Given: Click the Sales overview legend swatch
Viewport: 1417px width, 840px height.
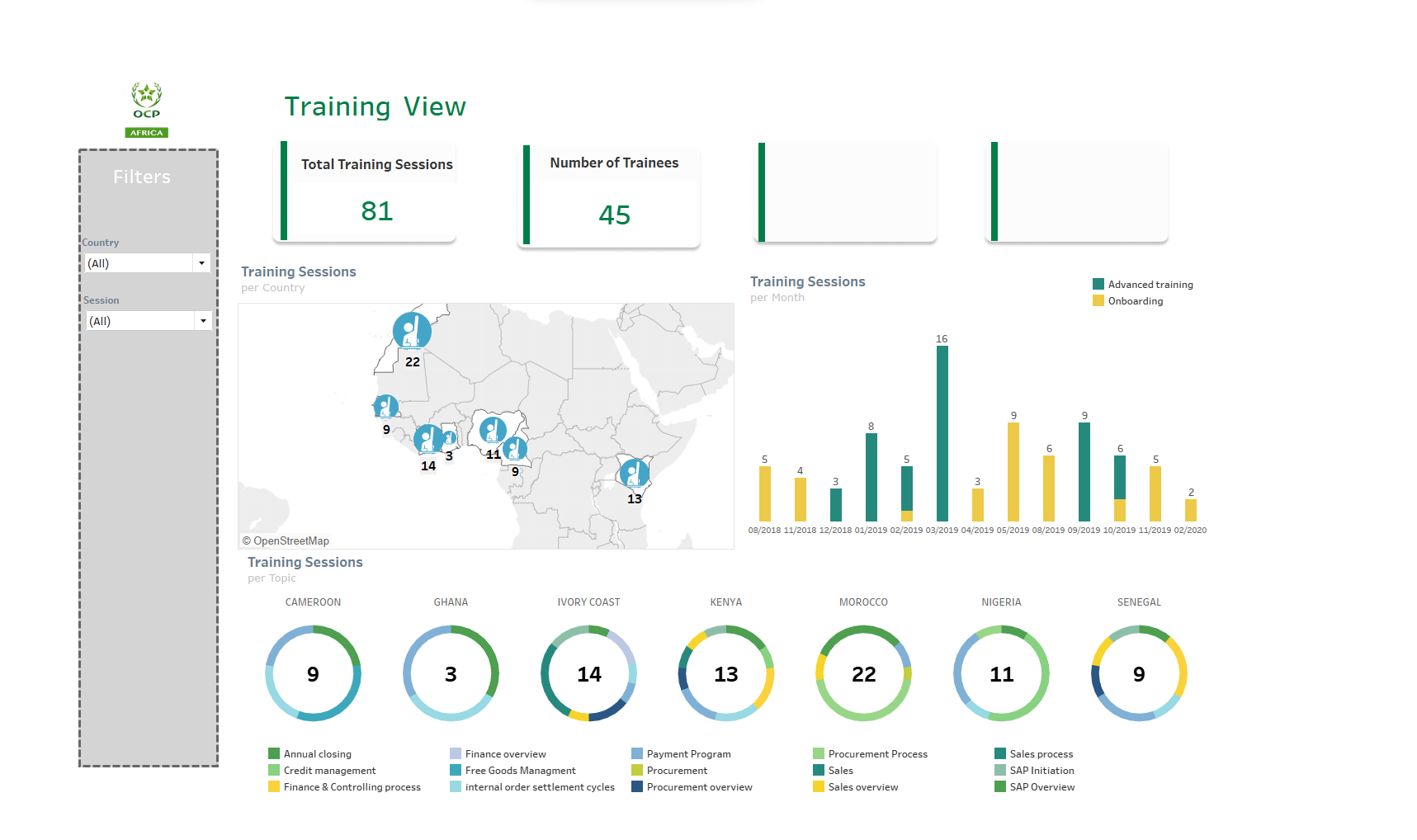Looking at the screenshot, I should (x=819, y=786).
